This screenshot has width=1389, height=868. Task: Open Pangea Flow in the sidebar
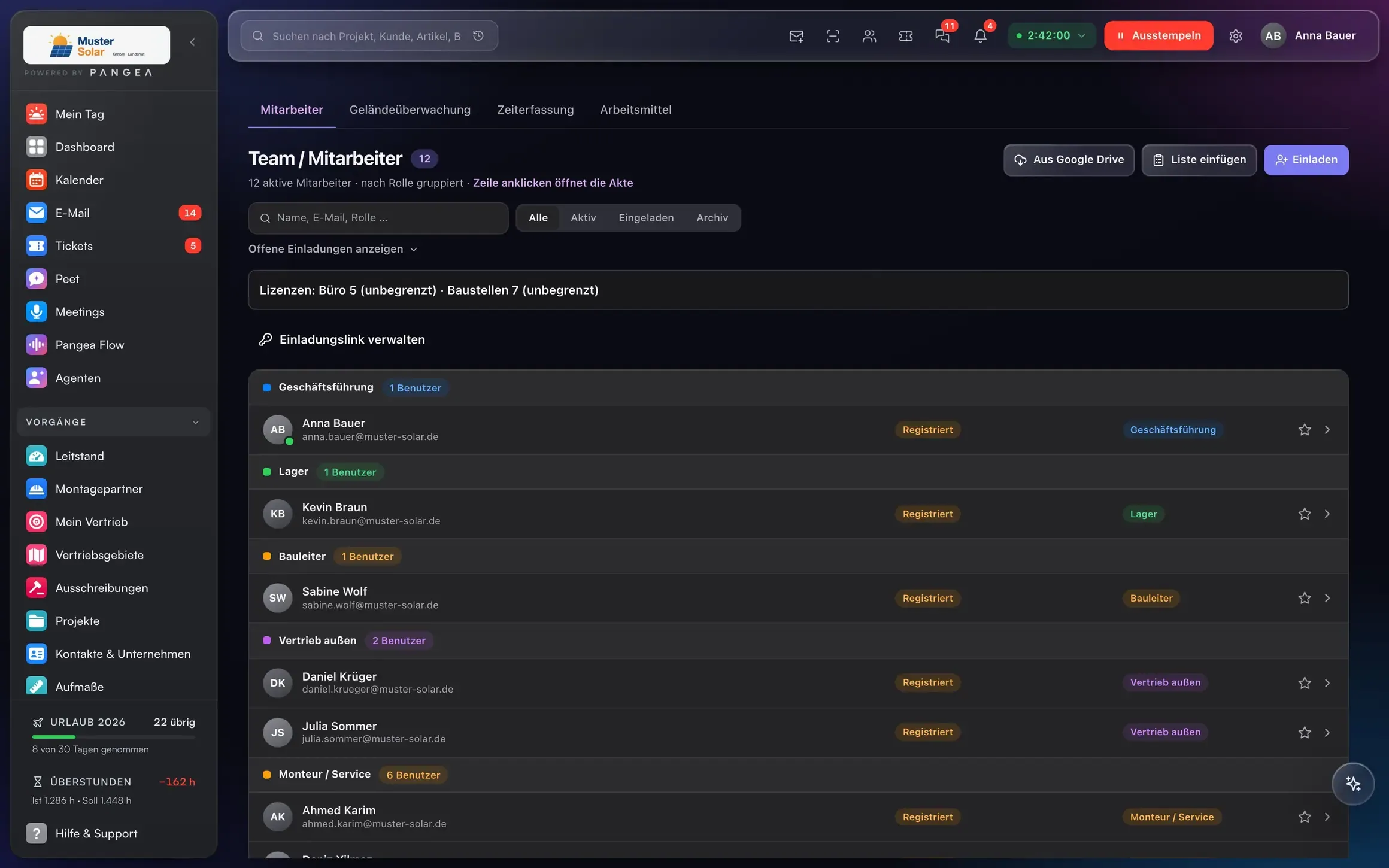tap(113, 345)
